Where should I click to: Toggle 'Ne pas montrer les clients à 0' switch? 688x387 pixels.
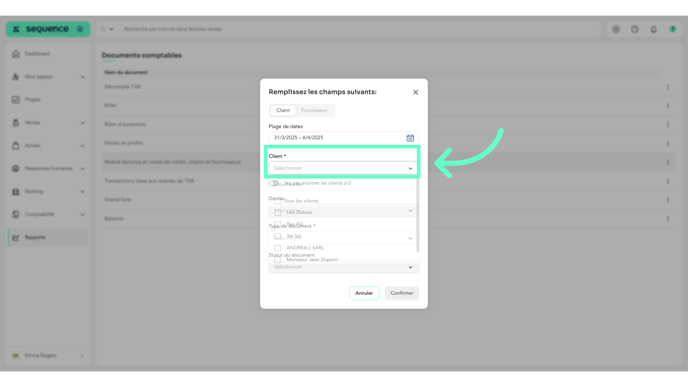coord(274,183)
